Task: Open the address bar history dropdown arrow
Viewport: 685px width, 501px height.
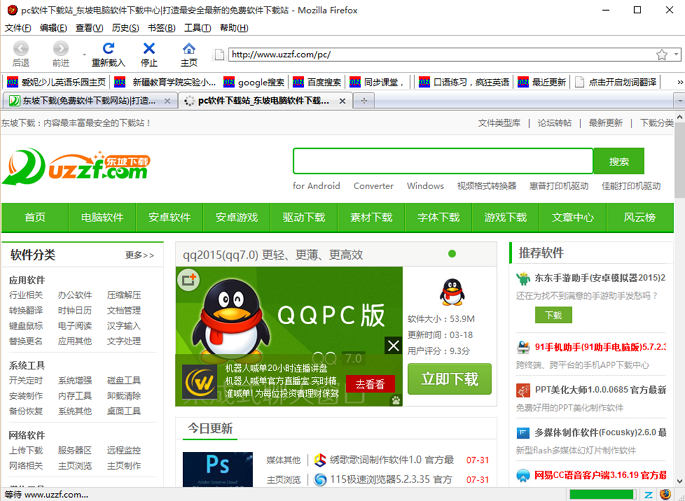Action: (x=676, y=55)
